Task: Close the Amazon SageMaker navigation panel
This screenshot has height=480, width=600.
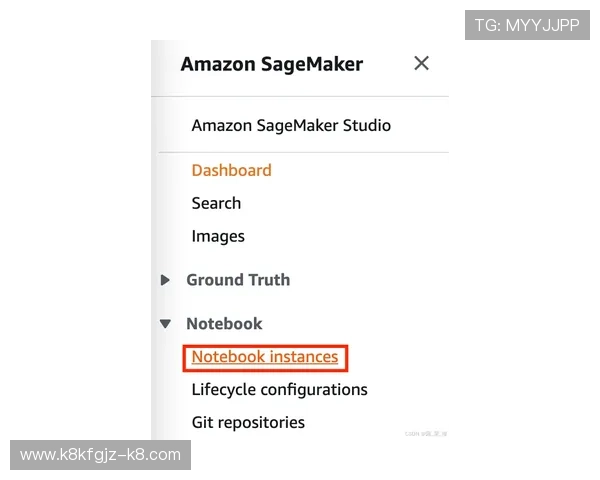Action: click(421, 64)
